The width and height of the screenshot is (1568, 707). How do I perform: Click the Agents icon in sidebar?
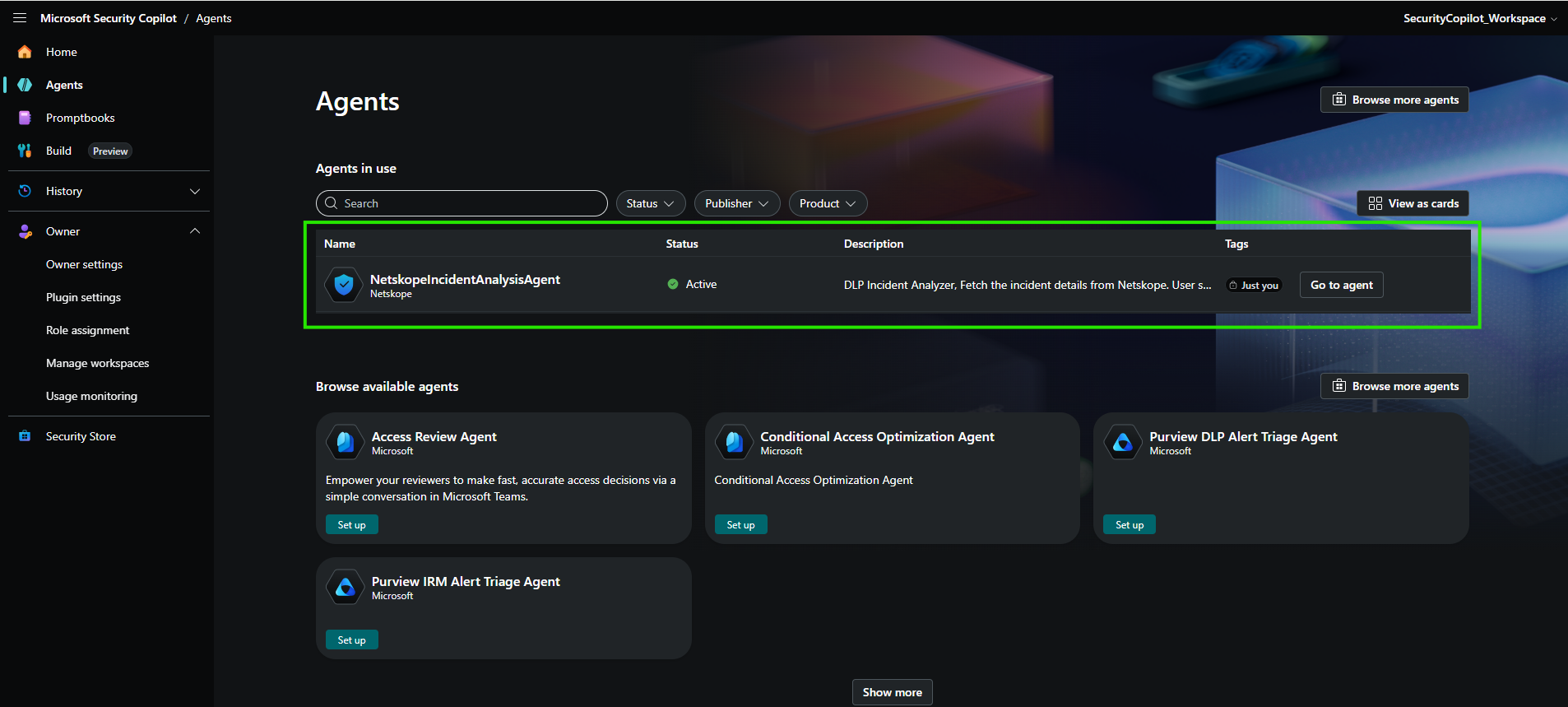(x=25, y=85)
